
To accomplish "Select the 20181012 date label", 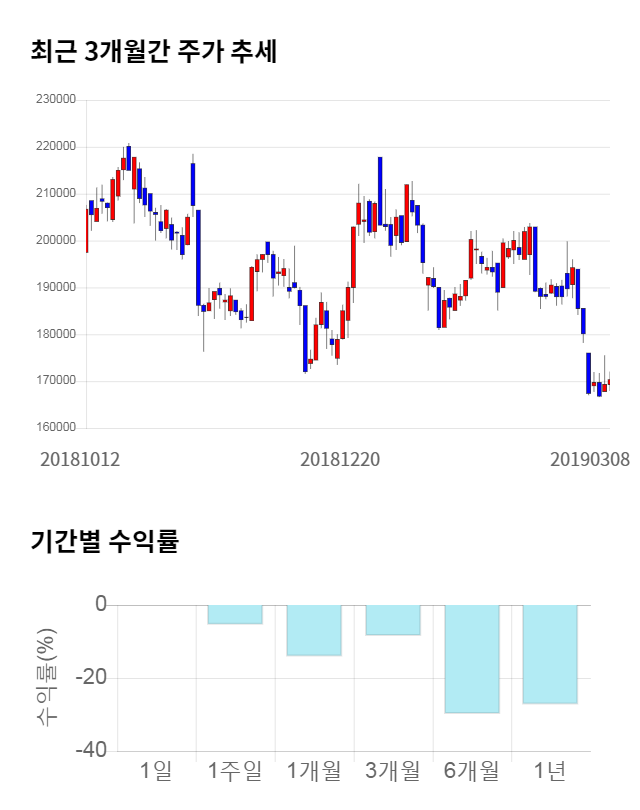I will 80,460.
